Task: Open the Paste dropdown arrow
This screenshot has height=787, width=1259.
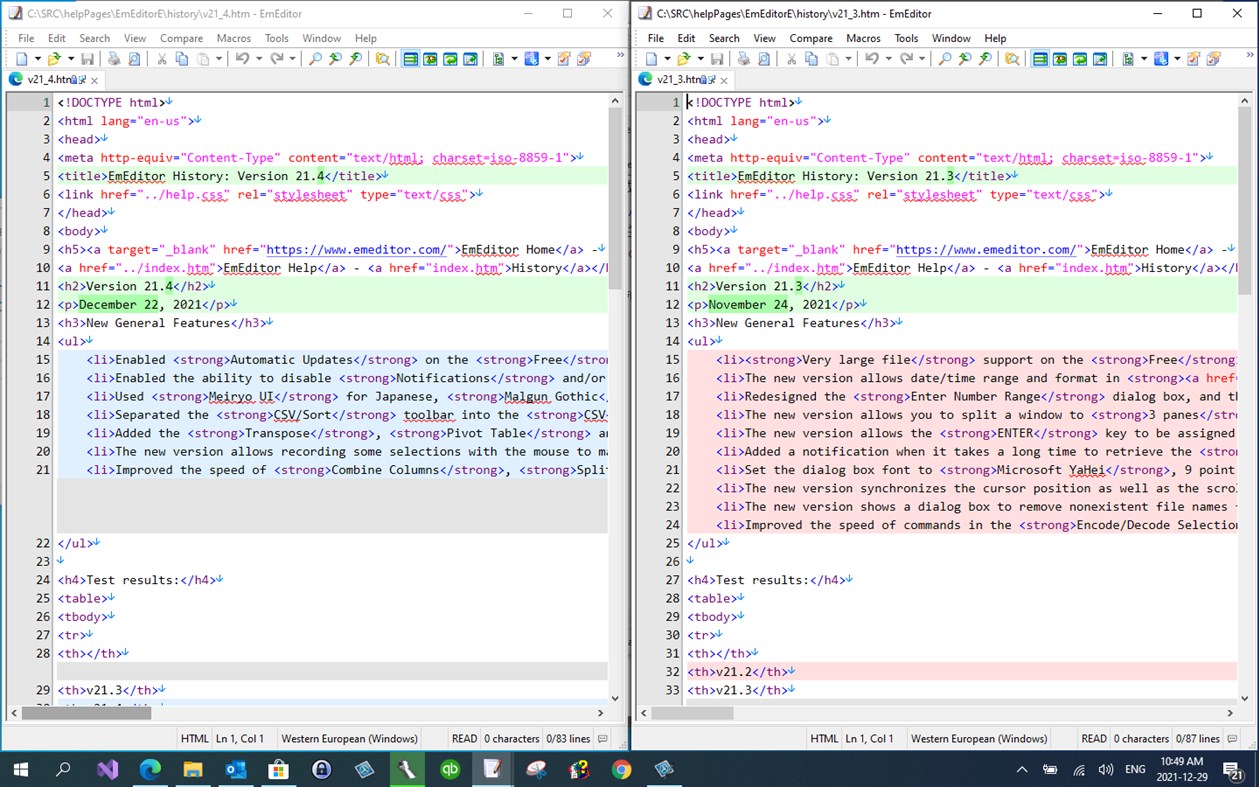Action: pyautogui.click(x=219, y=59)
